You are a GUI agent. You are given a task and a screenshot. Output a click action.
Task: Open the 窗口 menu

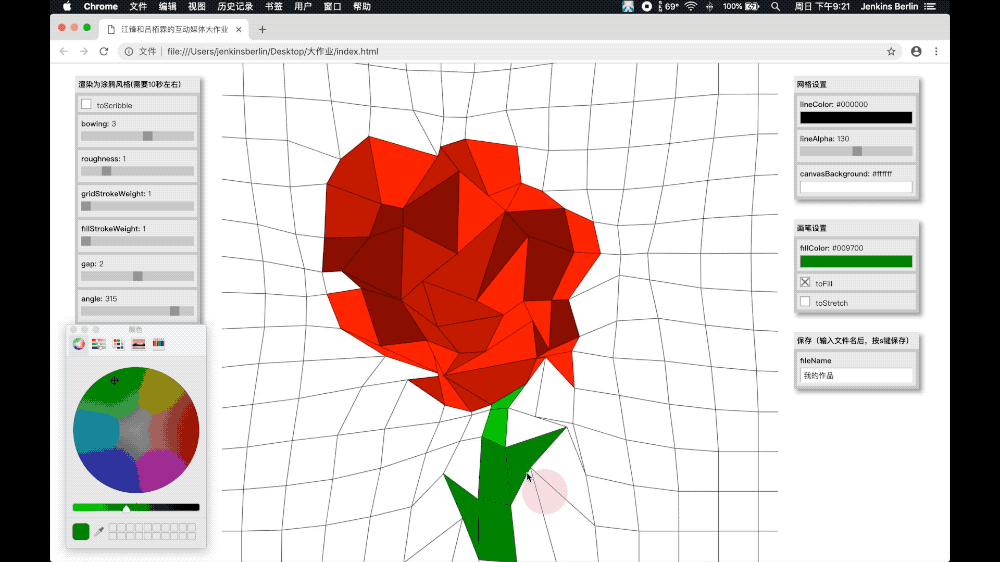[332, 6]
